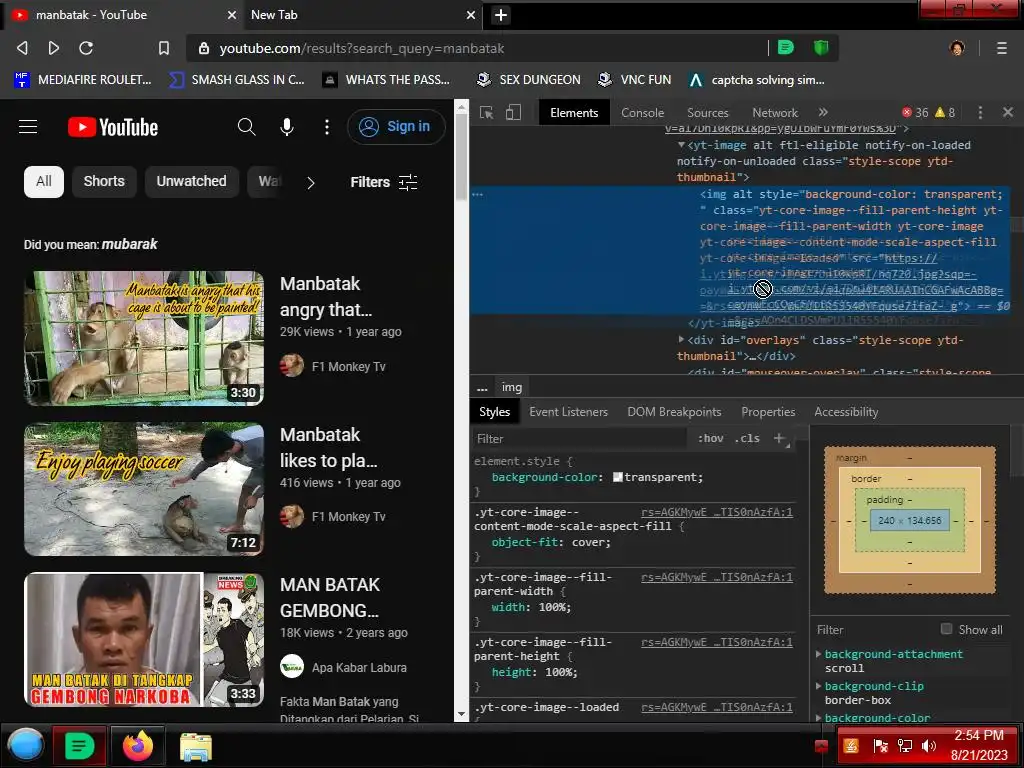Open 'Man Batak di tangkap' video thumbnail

[144, 639]
